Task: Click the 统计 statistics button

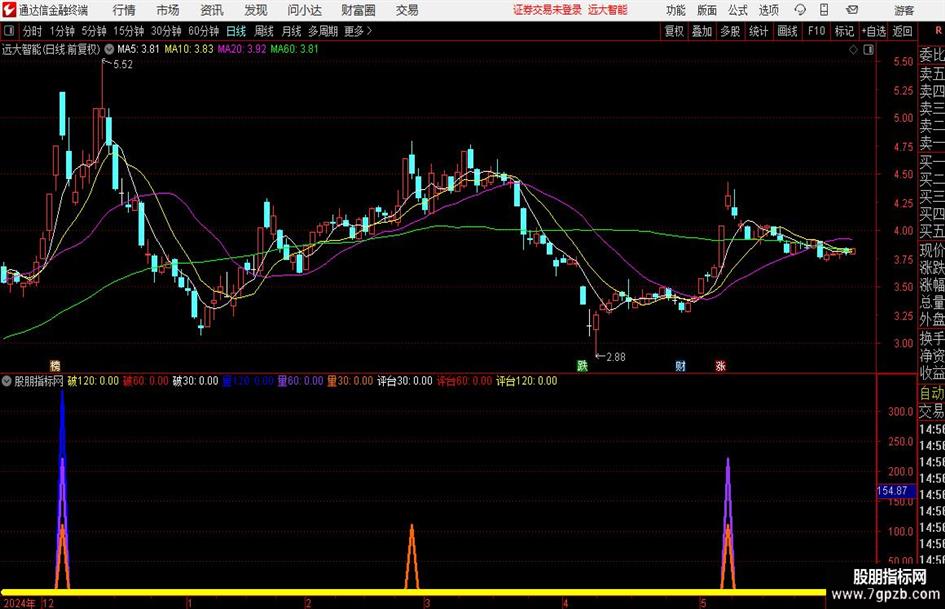Action: tap(758, 31)
